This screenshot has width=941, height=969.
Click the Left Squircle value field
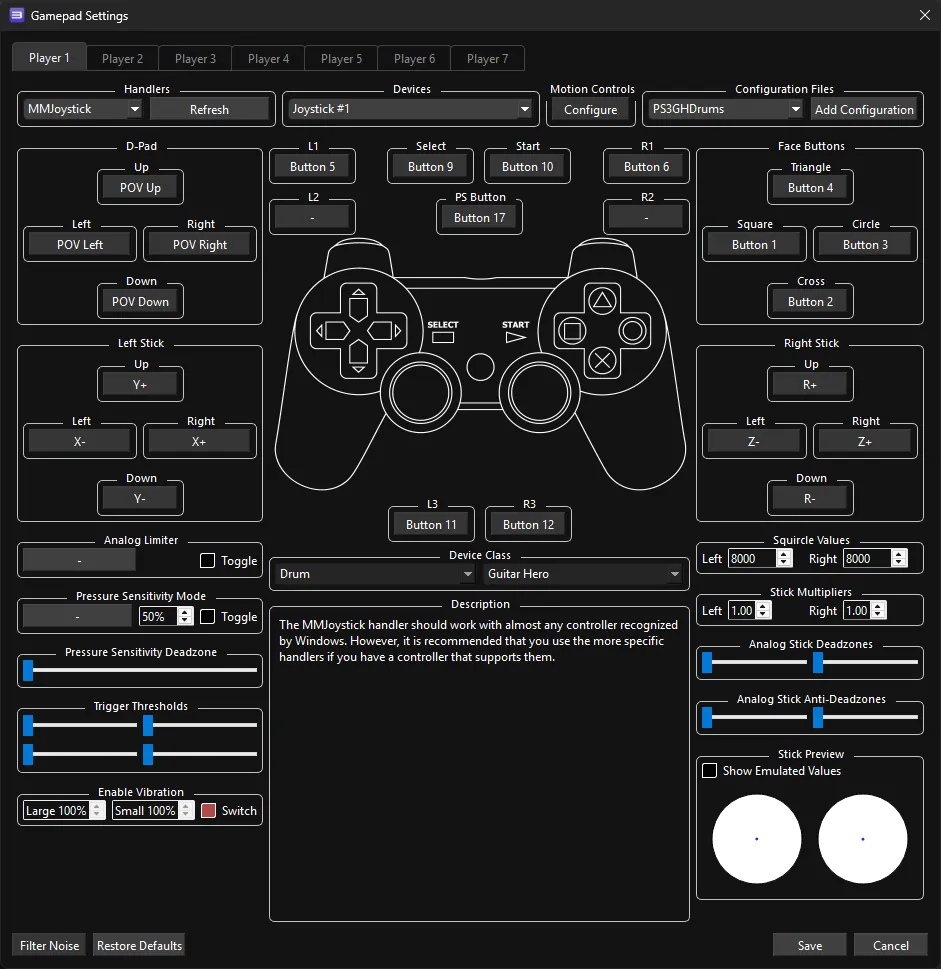[751, 559]
